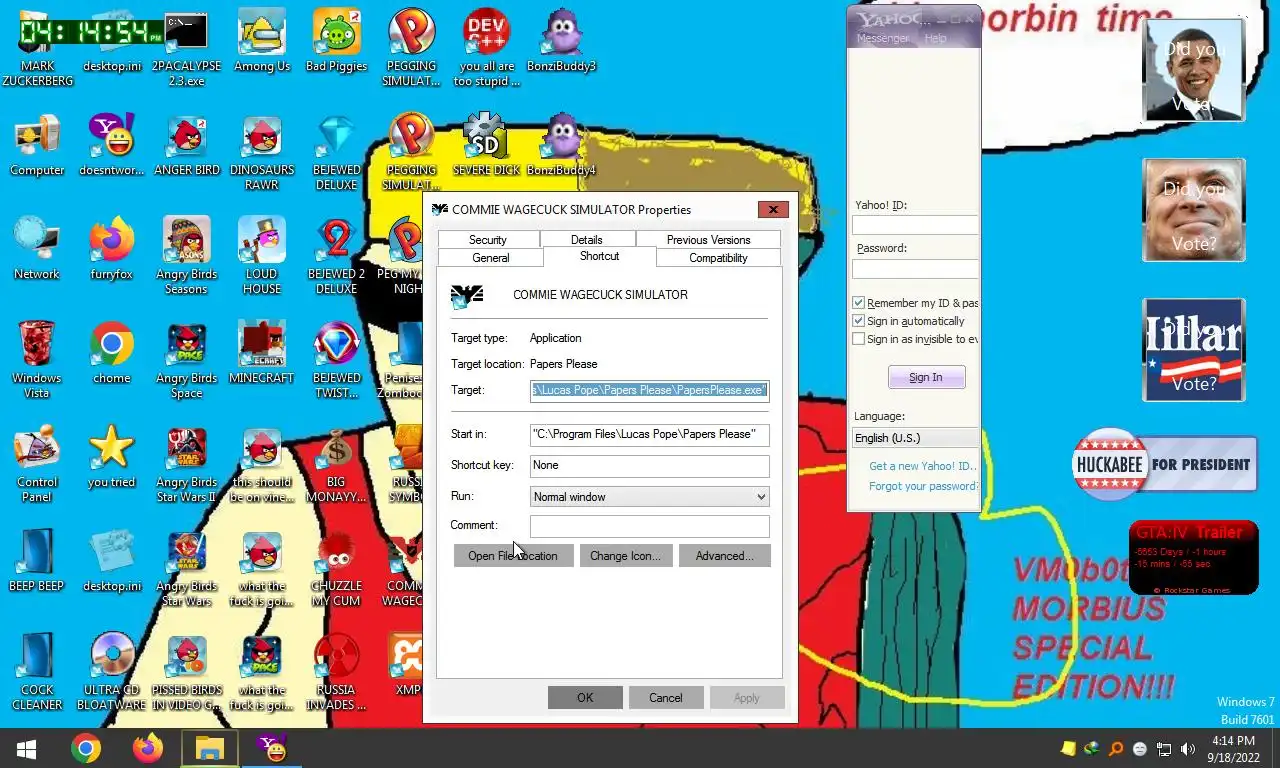
Task: Select the RUSSIA INVADES desktop icon
Action: point(336,673)
